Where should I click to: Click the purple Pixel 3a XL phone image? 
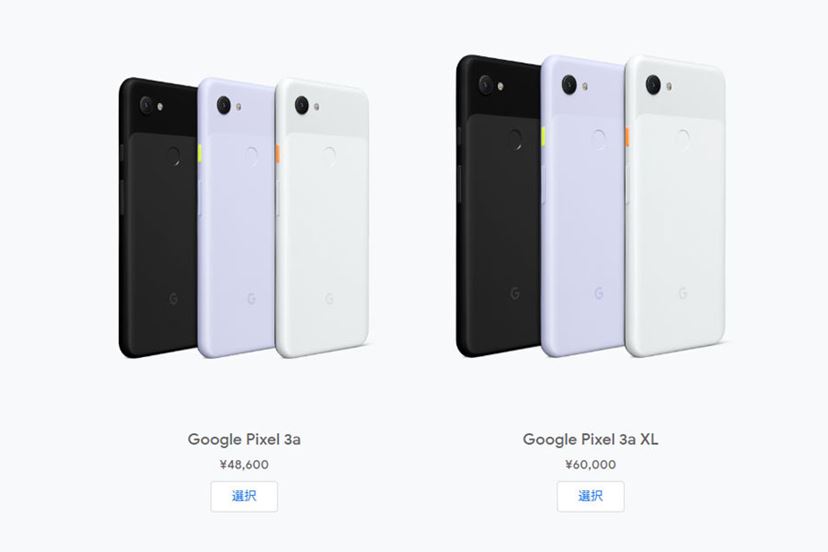point(583,206)
